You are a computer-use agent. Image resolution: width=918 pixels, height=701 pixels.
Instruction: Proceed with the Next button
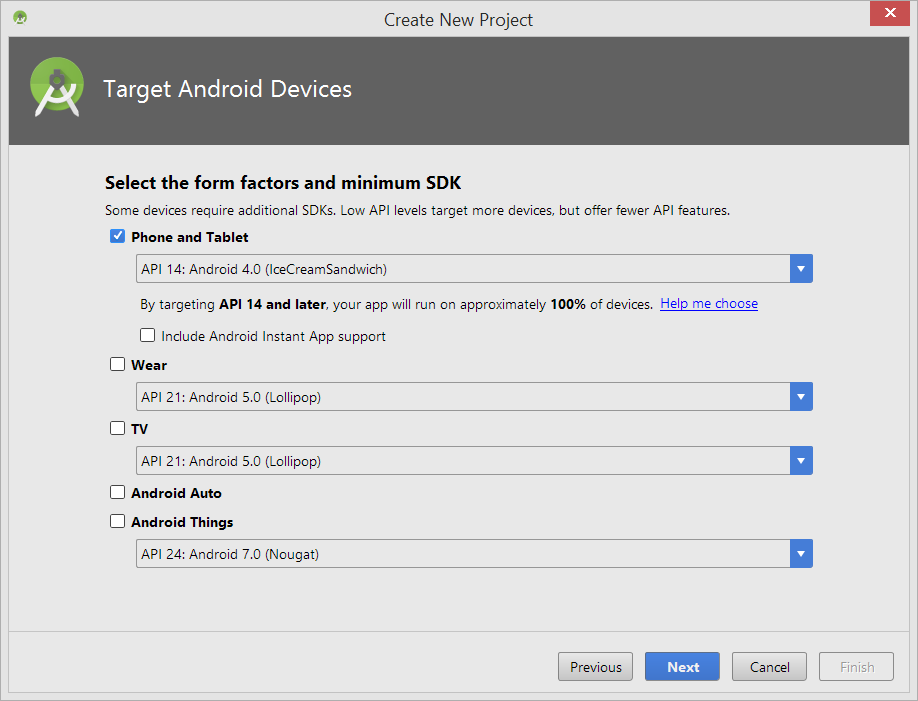point(682,667)
